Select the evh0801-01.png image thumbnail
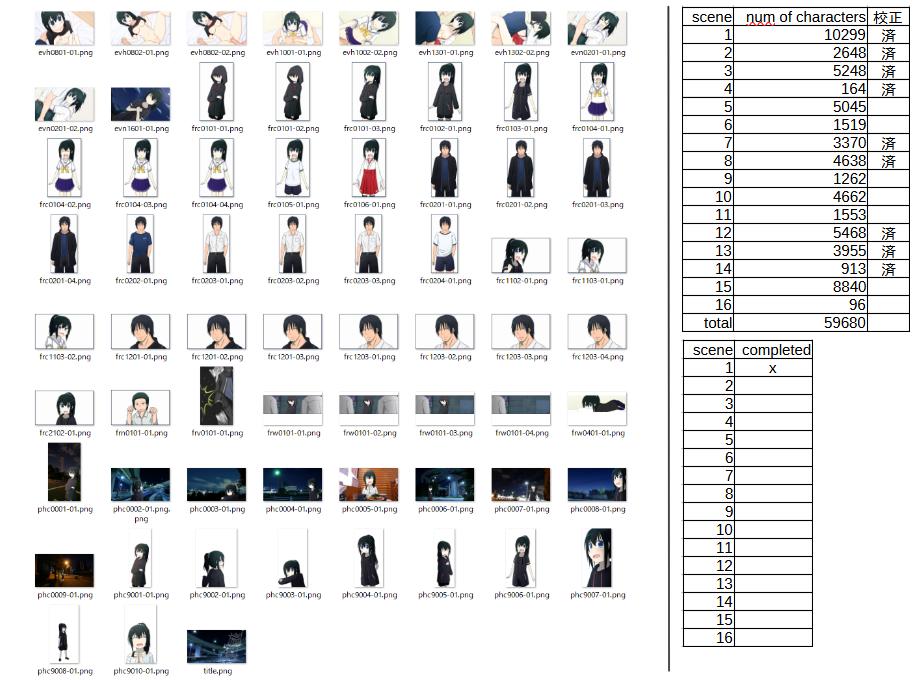The image size is (920, 680). (64, 28)
